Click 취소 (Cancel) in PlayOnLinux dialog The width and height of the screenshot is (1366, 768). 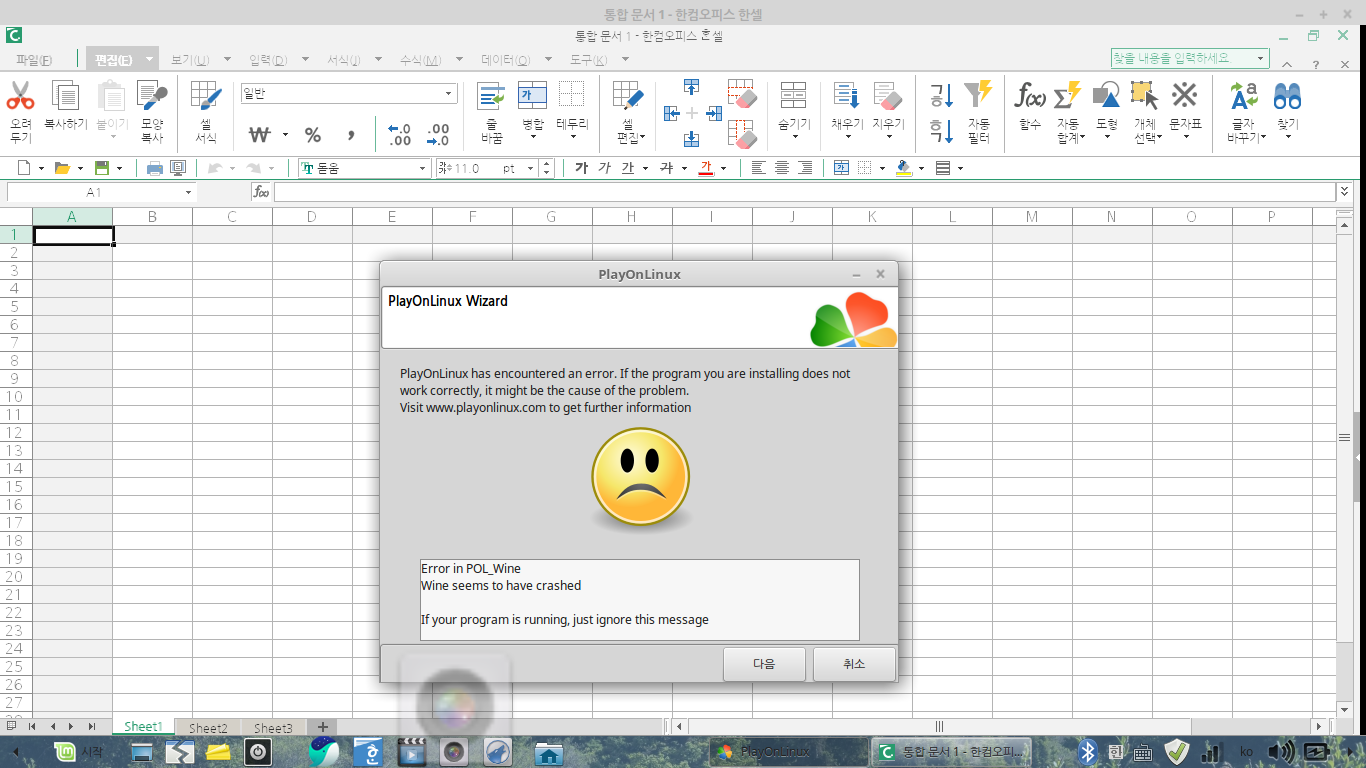[x=854, y=664]
